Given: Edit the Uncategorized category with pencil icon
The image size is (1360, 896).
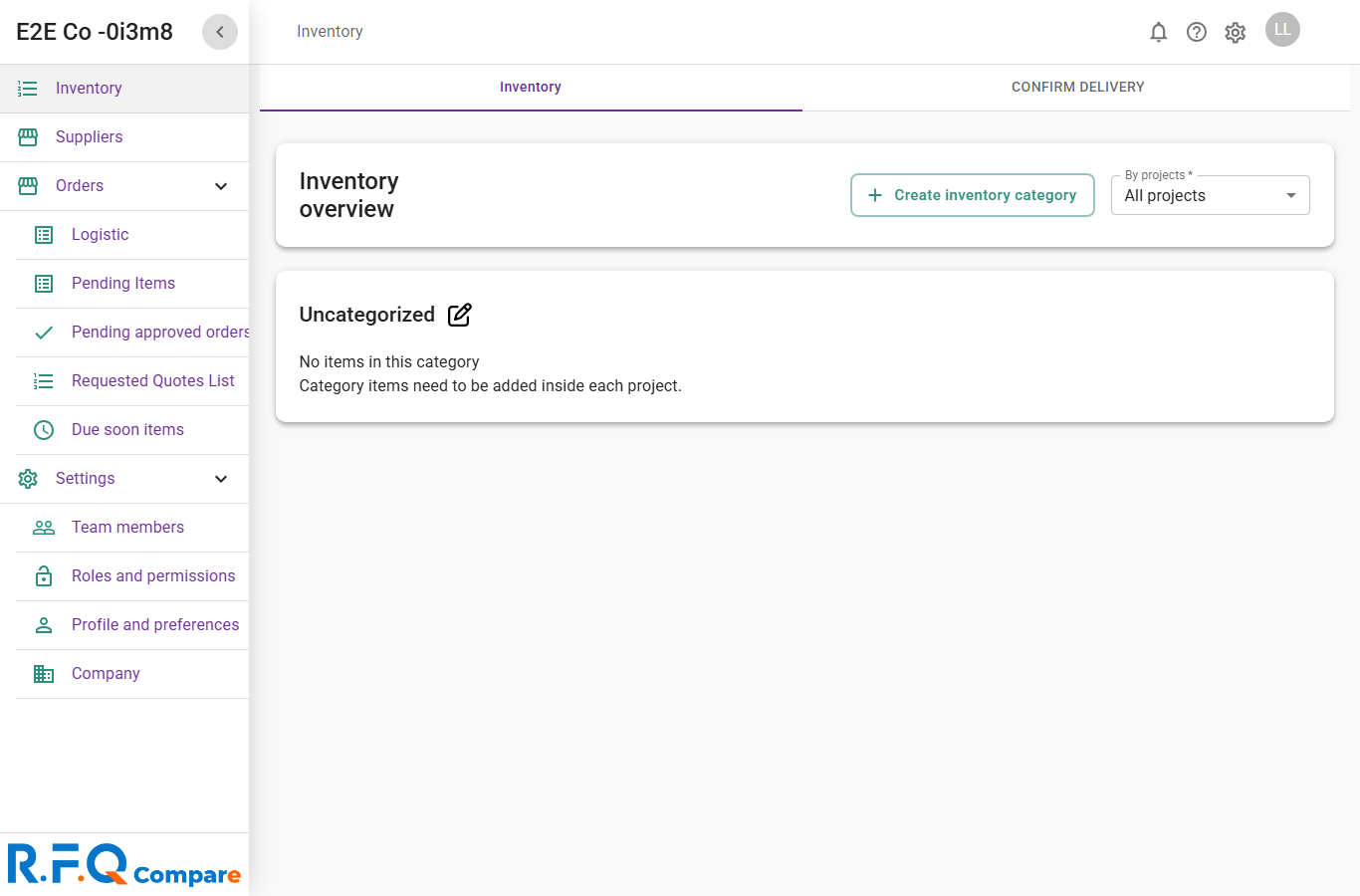Looking at the screenshot, I should click(x=460, y=315).
